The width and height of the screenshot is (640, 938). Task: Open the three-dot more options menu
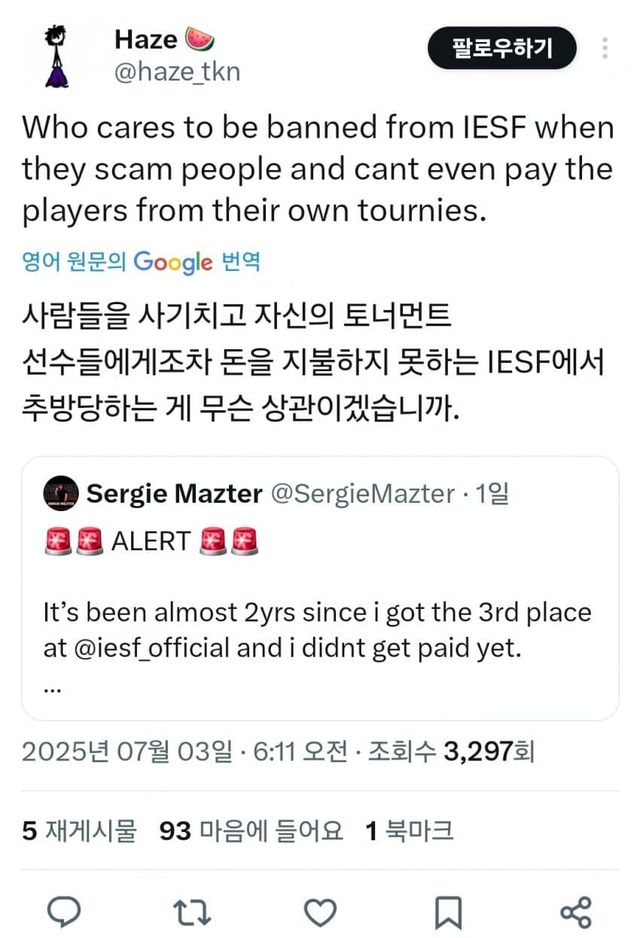click(x=604, y=47)
